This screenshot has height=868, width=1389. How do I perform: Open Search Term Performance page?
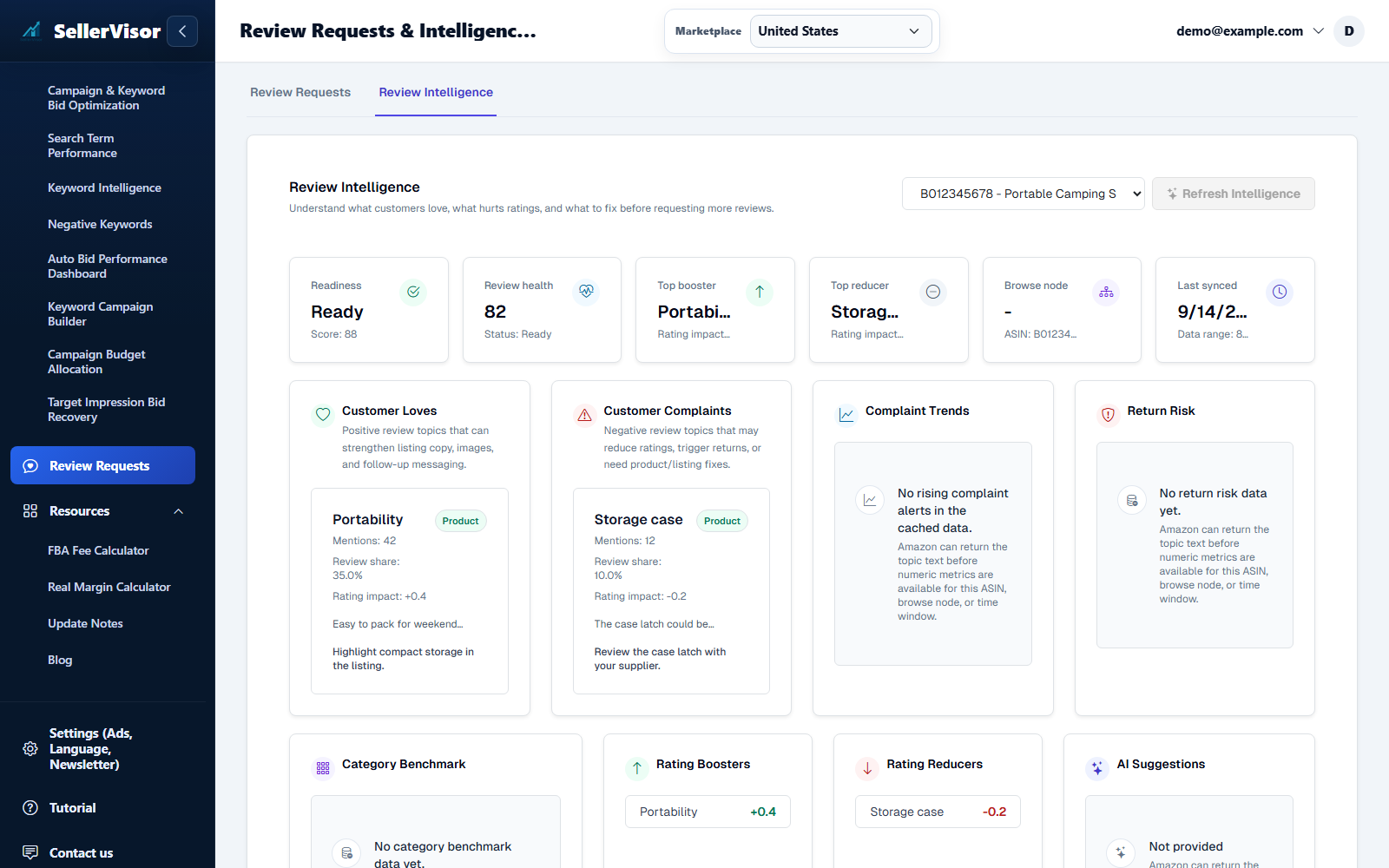click(x=82, y=146)
